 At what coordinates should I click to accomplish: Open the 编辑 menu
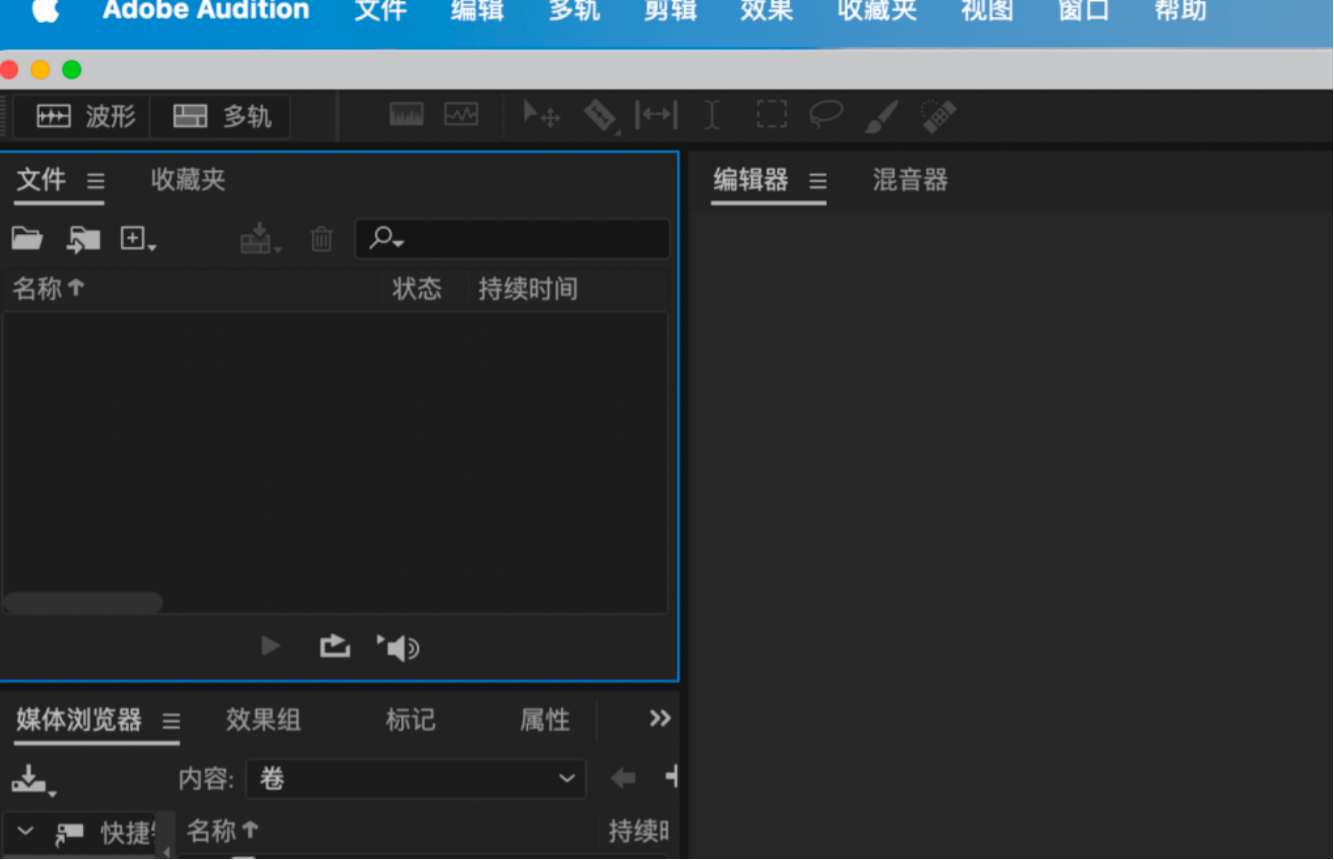477,11
